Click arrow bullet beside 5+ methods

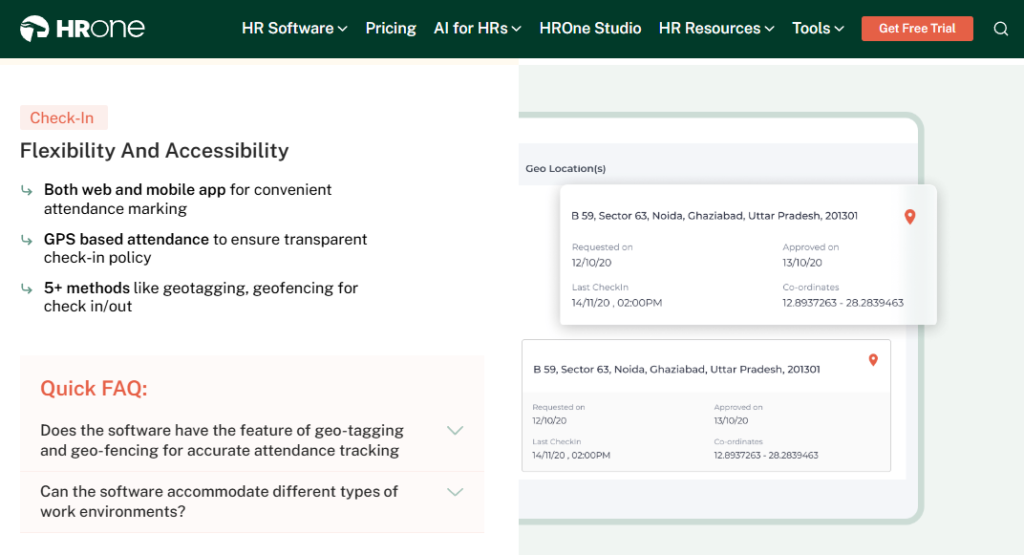click(x=27, y=289)
